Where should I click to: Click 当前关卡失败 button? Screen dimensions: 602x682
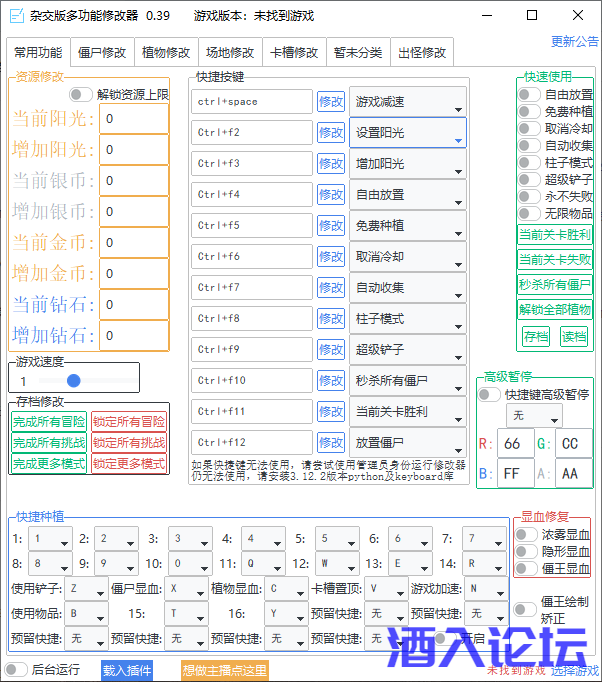coord(555,260)
